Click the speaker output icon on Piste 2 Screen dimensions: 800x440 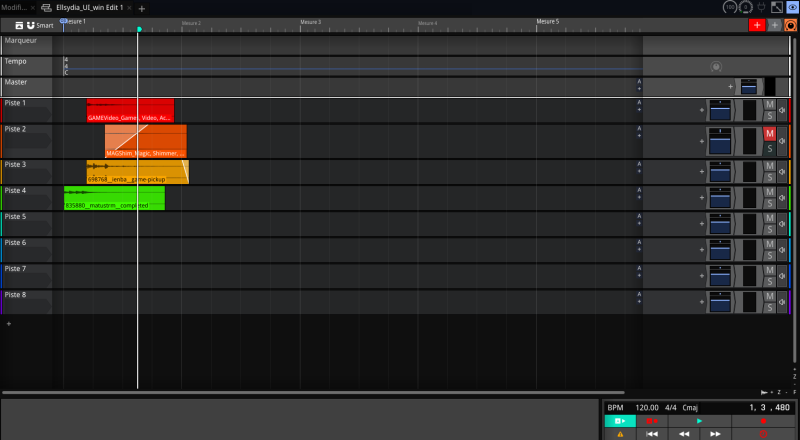[x=782, y=141]
